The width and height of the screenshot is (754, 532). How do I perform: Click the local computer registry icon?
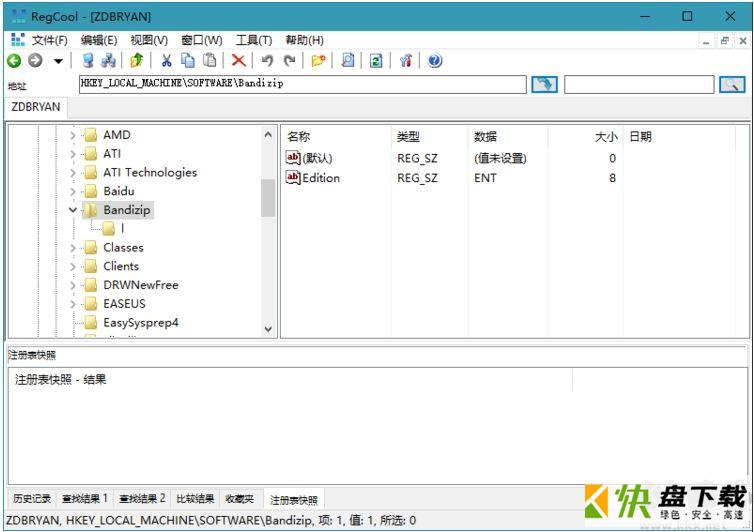point(88,61)
